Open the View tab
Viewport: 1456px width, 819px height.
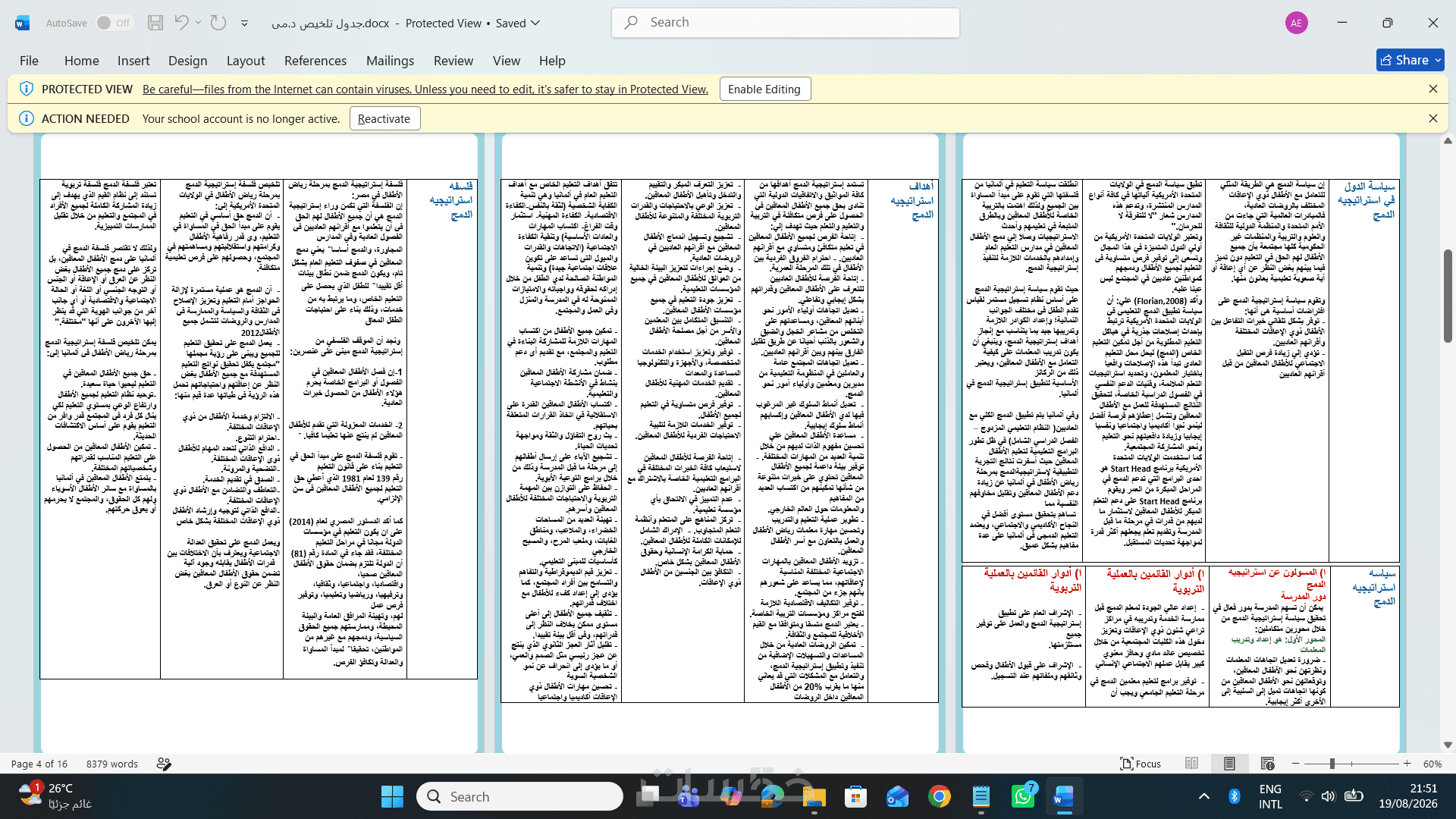(x=507, y=61)
